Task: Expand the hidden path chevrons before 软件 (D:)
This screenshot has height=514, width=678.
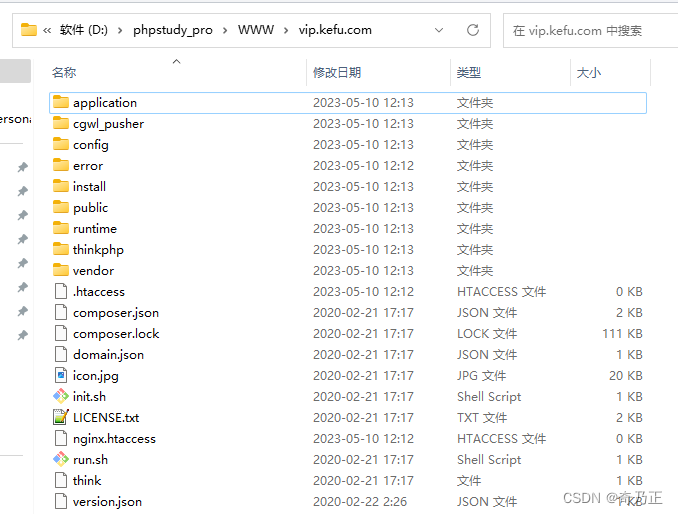Action: (x=47, y=30)
